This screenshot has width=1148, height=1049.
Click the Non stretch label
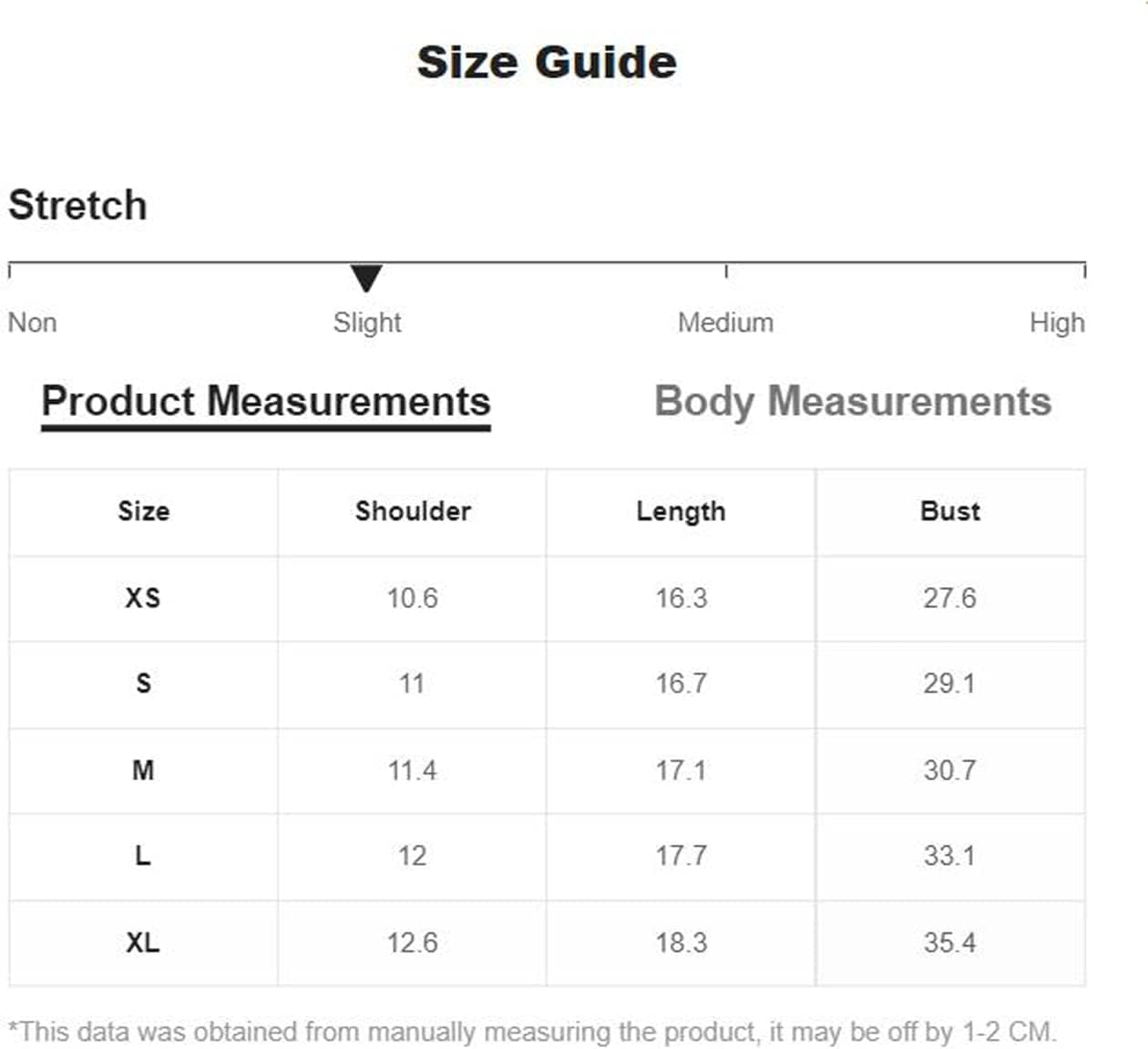pyautogui.click(x=33, y=323)
